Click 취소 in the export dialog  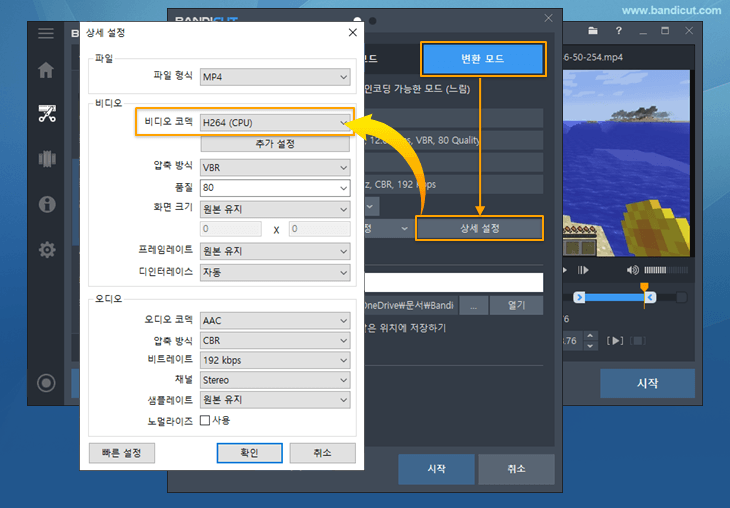coord(516,469)
